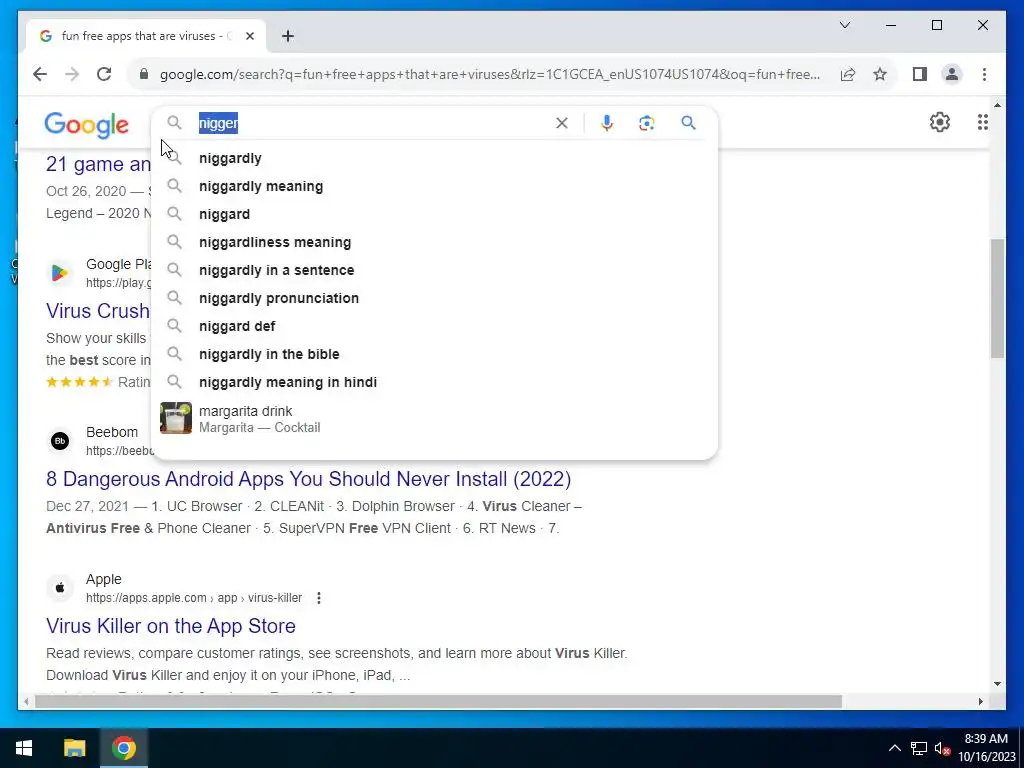
Task: Submit search with the blue magnifier button
Action: point(688,122)
